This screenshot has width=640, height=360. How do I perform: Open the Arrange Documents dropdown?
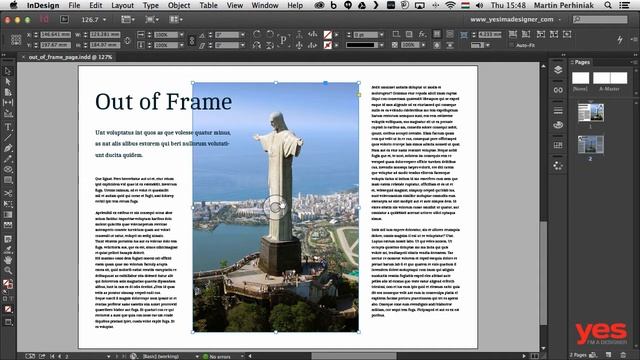click(x=176, y=19)
